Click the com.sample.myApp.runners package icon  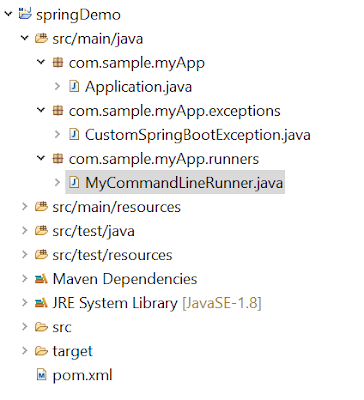coord(58,159)
